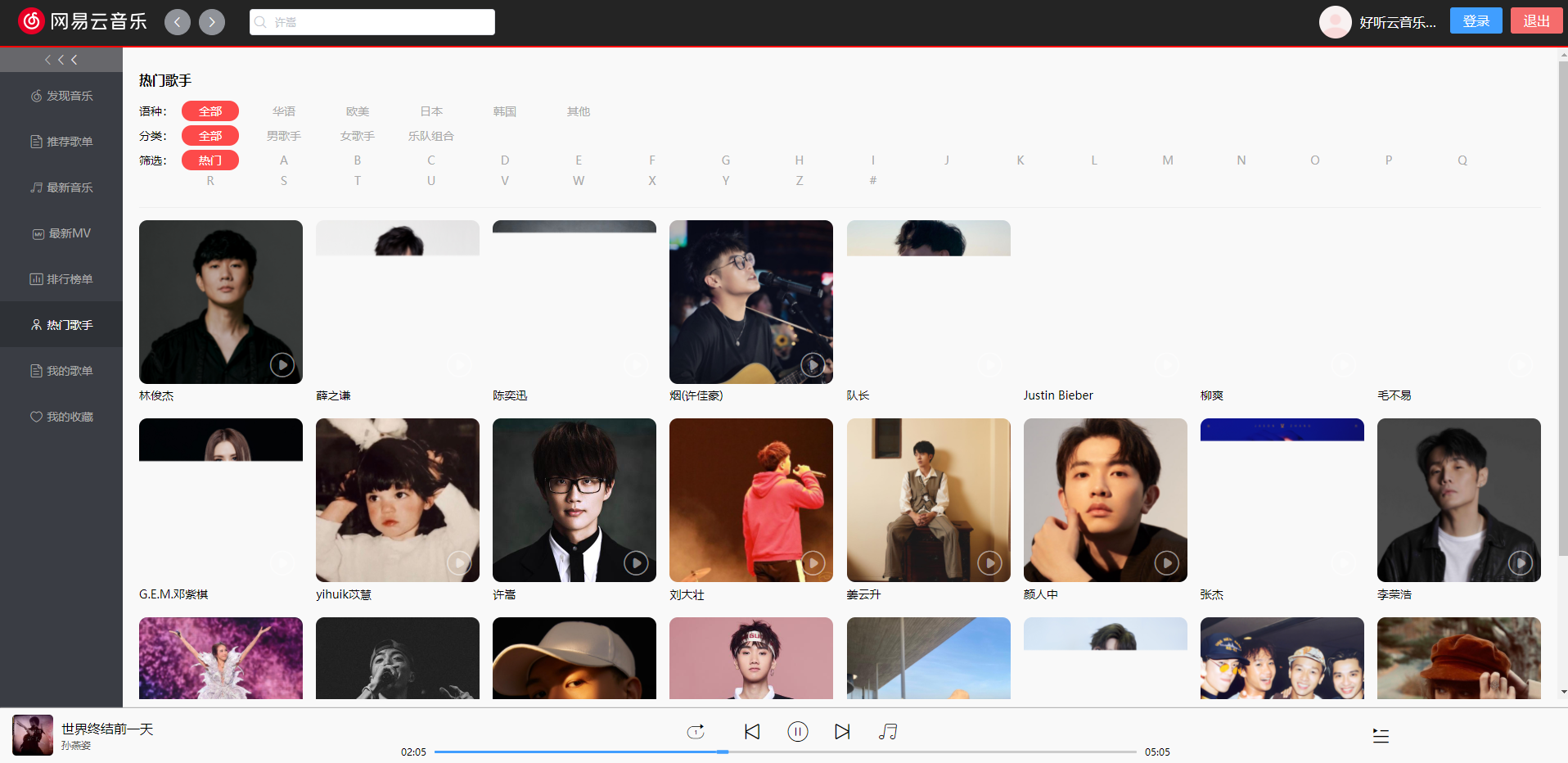Pause the currently playing song
Screen dimensions: 1568x763
point(798,731)
